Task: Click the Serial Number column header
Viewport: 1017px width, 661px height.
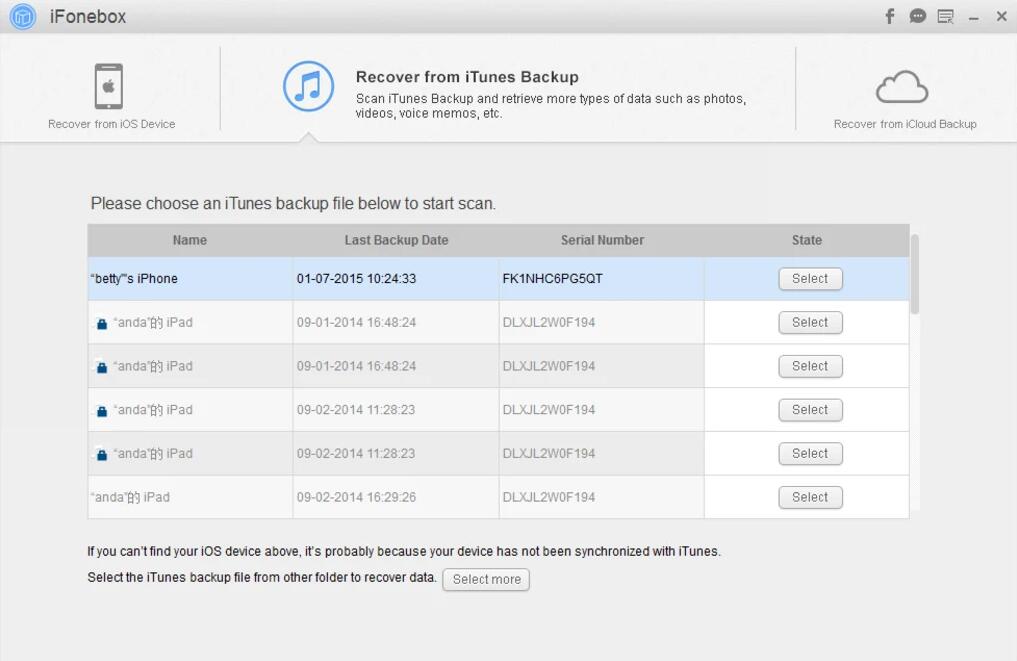Action: pyautogui.click(x=602, y=240)
